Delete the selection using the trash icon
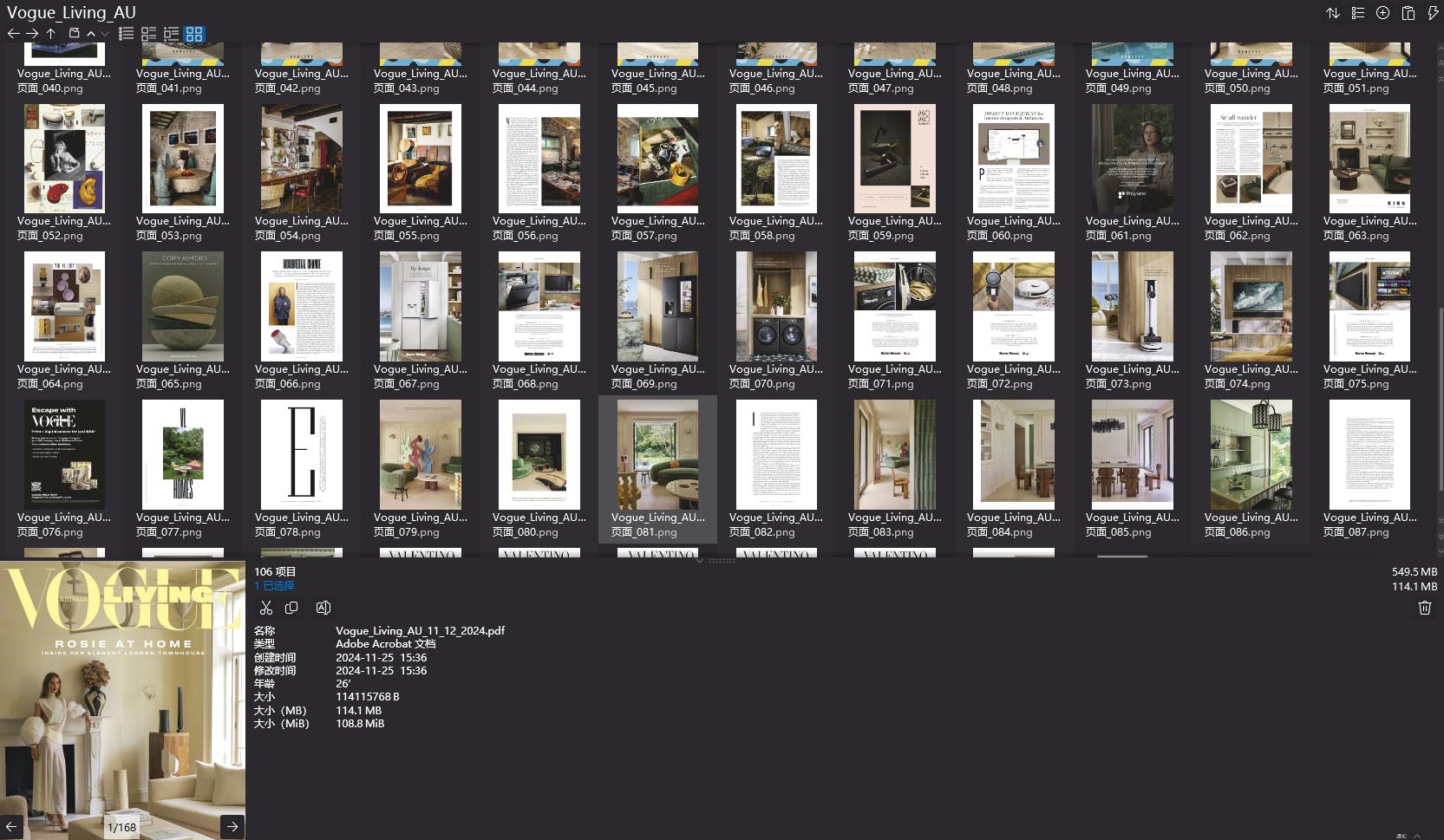1444x840 pixels. pos(1424,608)
